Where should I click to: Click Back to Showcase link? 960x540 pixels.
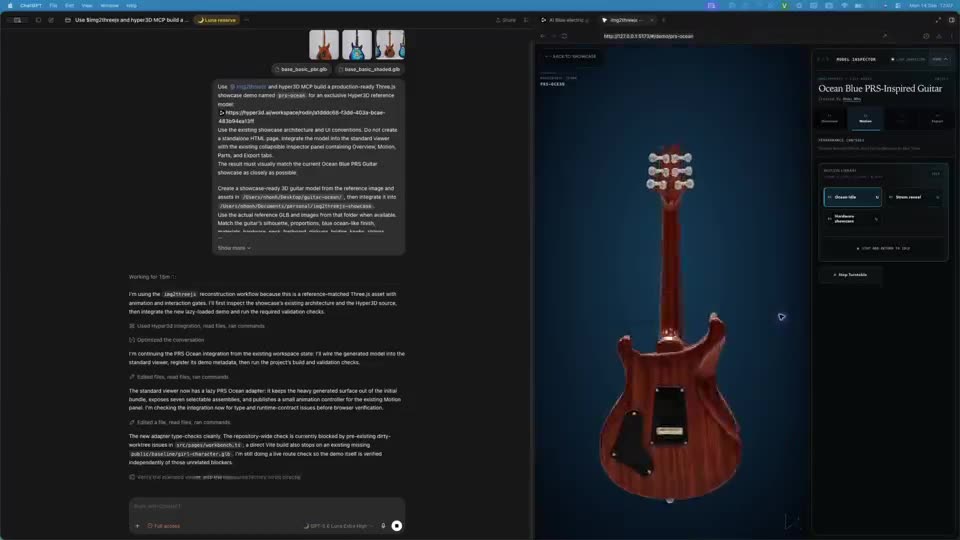click(x=571, y=56)
